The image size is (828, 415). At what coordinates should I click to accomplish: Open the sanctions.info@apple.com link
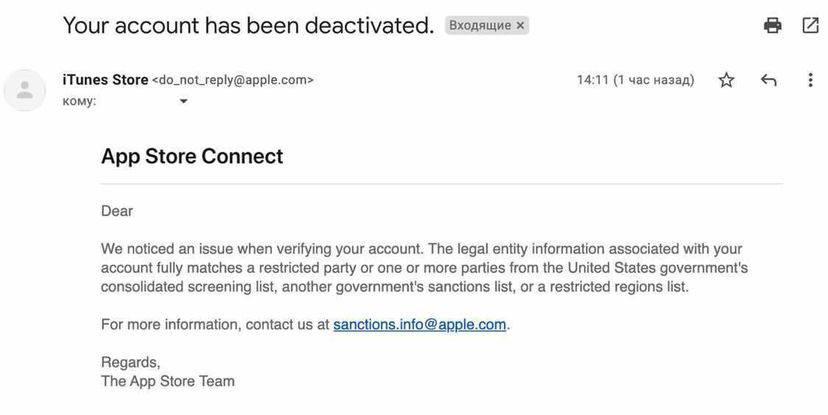pyautogui.click(x=419, y=325)
